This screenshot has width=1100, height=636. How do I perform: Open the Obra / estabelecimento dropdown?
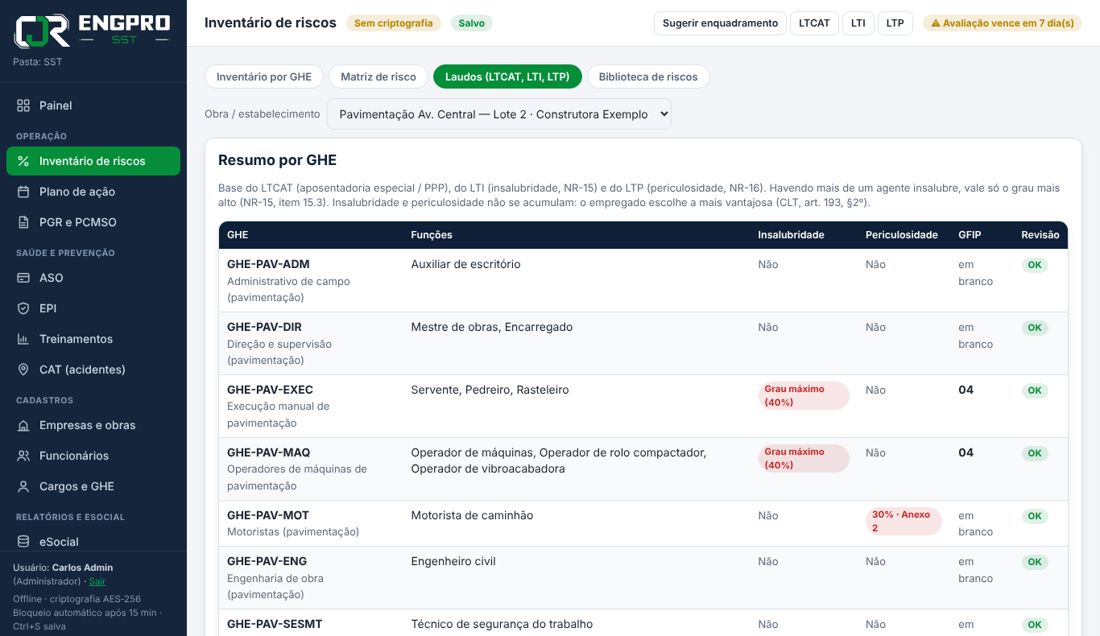click(x=499, y=114)
